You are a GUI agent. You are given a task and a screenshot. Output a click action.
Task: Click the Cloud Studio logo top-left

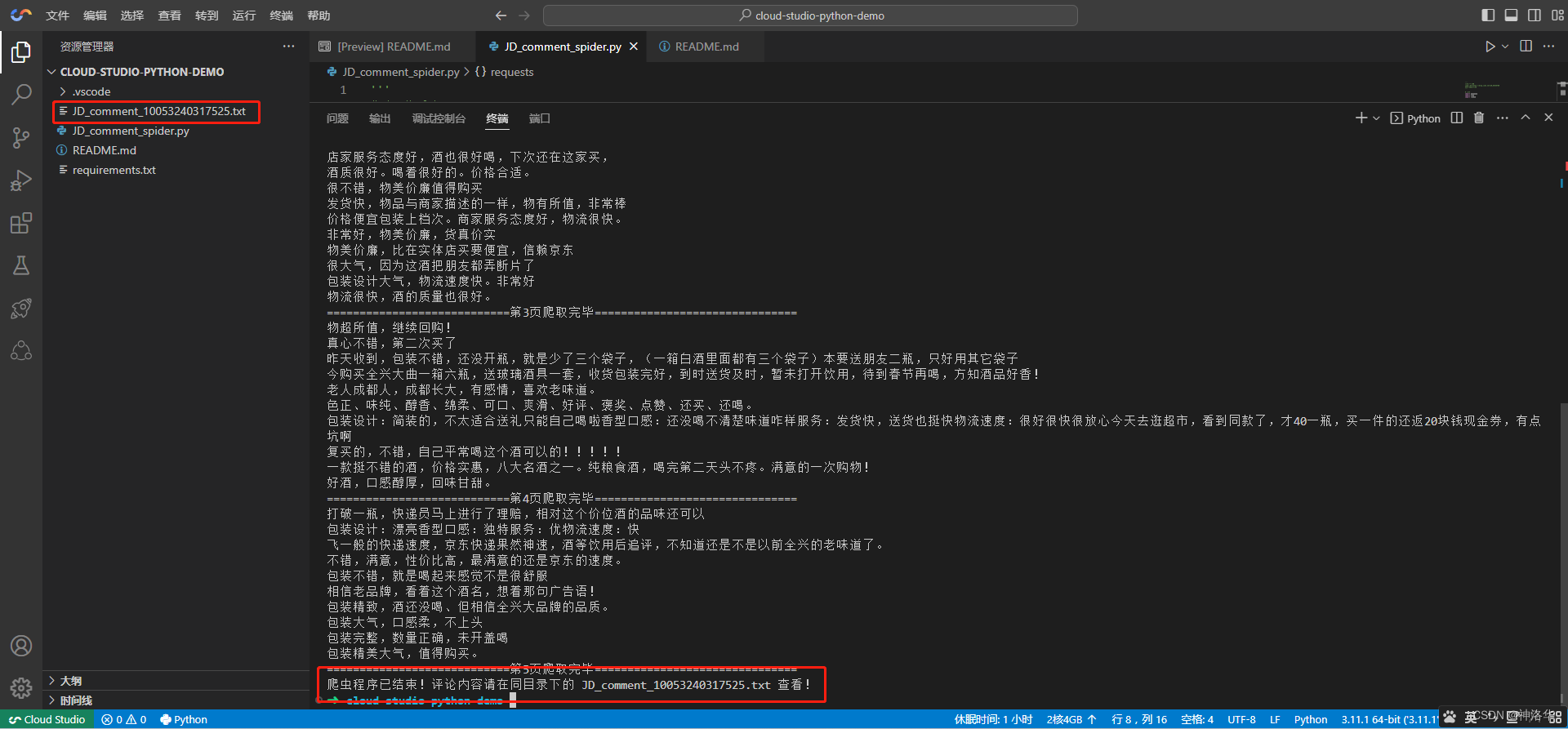click(x=21, y=15)
